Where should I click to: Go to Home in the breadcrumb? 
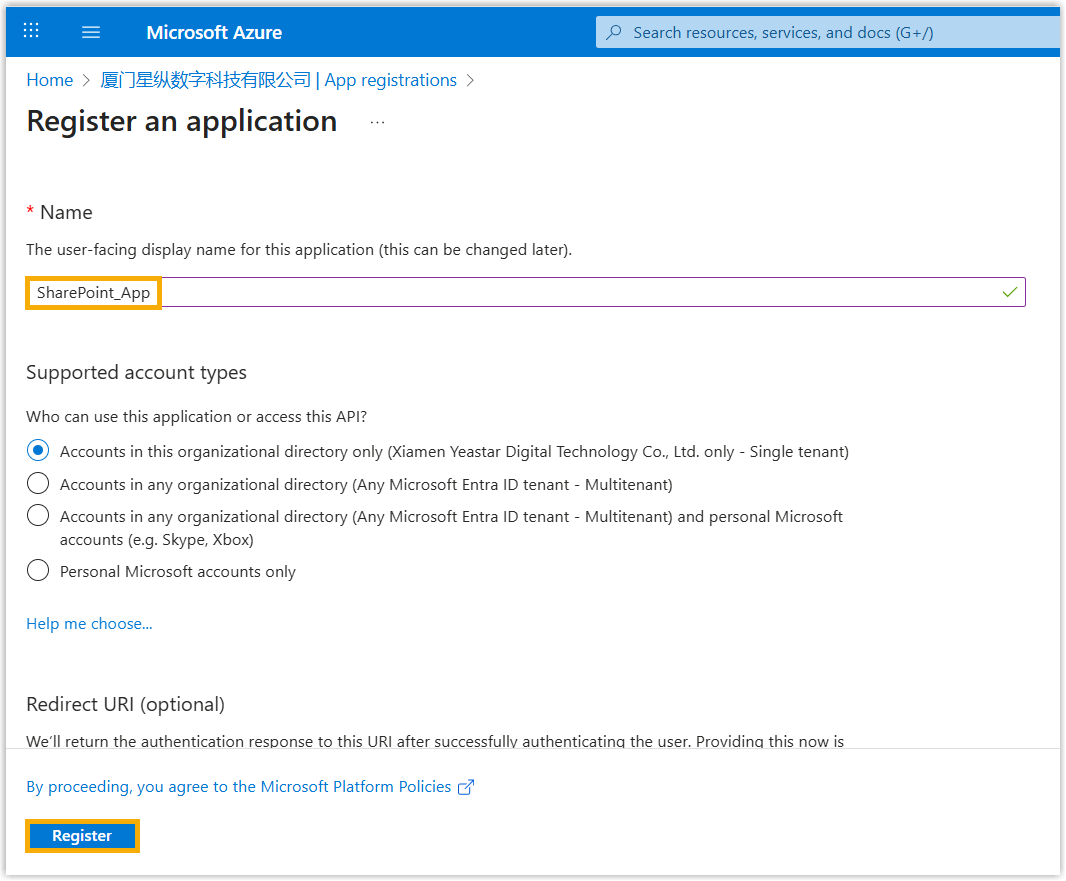point(50,80)
